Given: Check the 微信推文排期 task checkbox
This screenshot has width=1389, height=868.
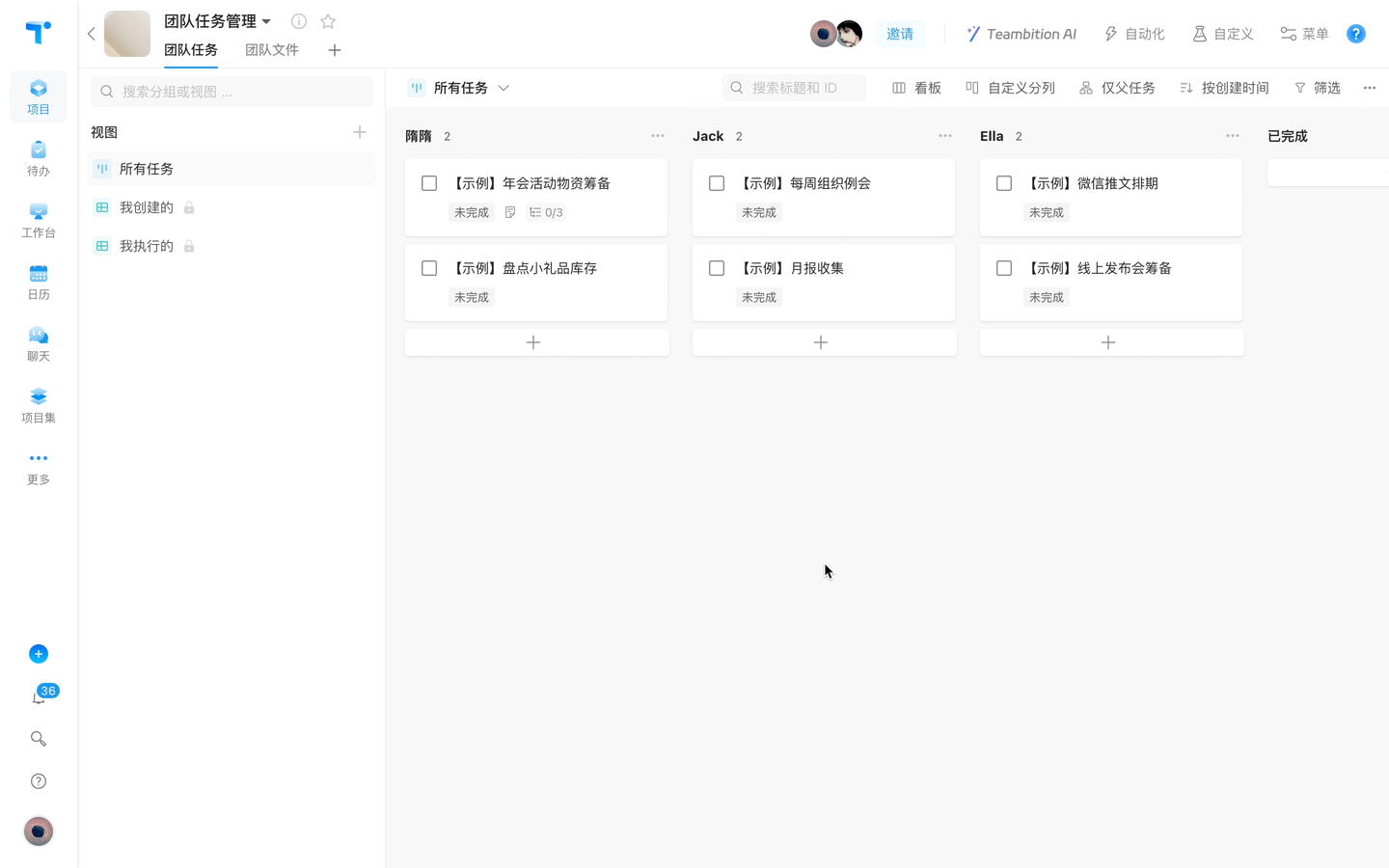Looking at the screenshot, I should (x=1004, y=182).
